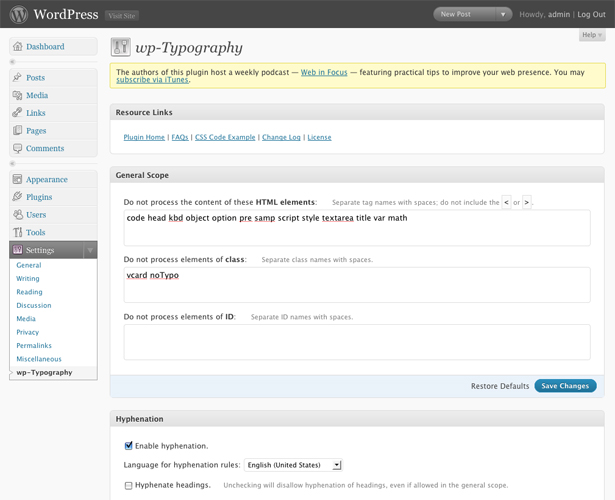Select wp-Typography settings submenu item

(x=44, y=372)
